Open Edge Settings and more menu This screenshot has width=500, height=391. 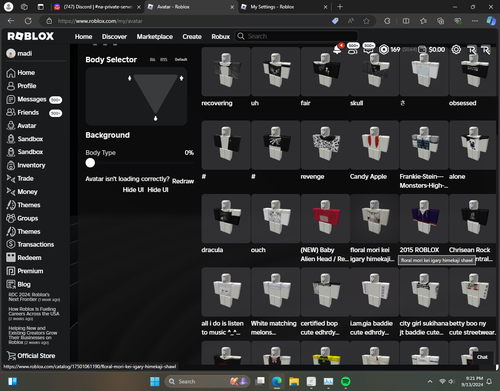[475, 21]
